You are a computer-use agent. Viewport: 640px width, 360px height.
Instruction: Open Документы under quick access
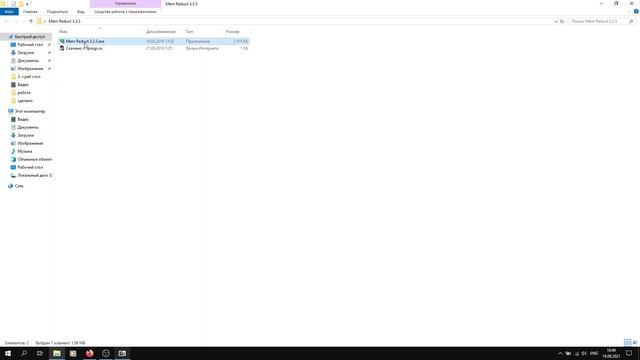click(x=28, y=60)
